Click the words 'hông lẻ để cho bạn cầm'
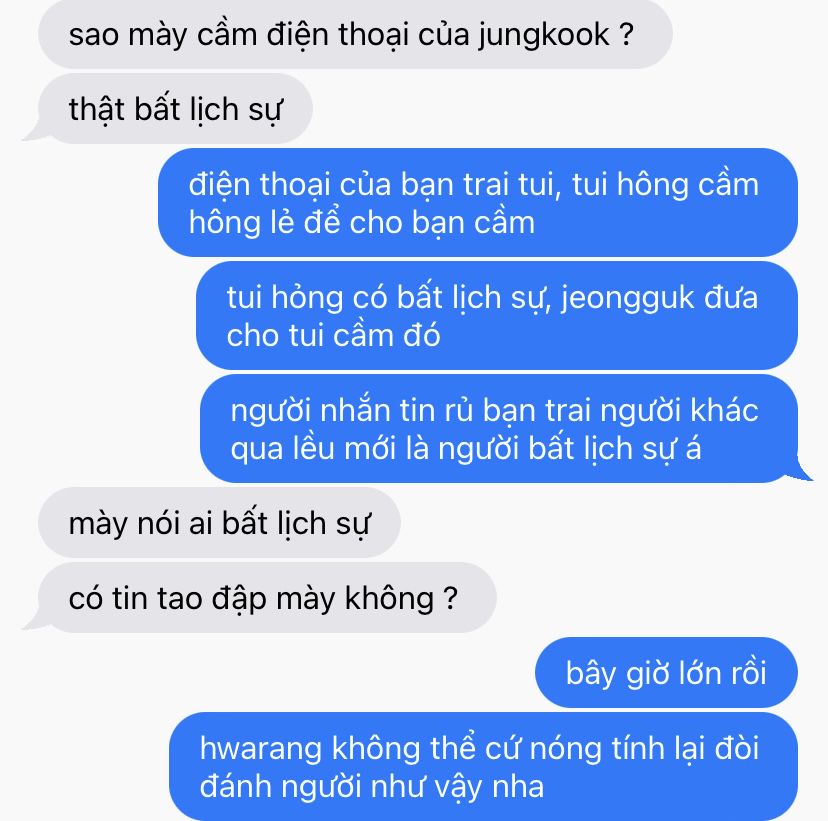 (362, 222)
